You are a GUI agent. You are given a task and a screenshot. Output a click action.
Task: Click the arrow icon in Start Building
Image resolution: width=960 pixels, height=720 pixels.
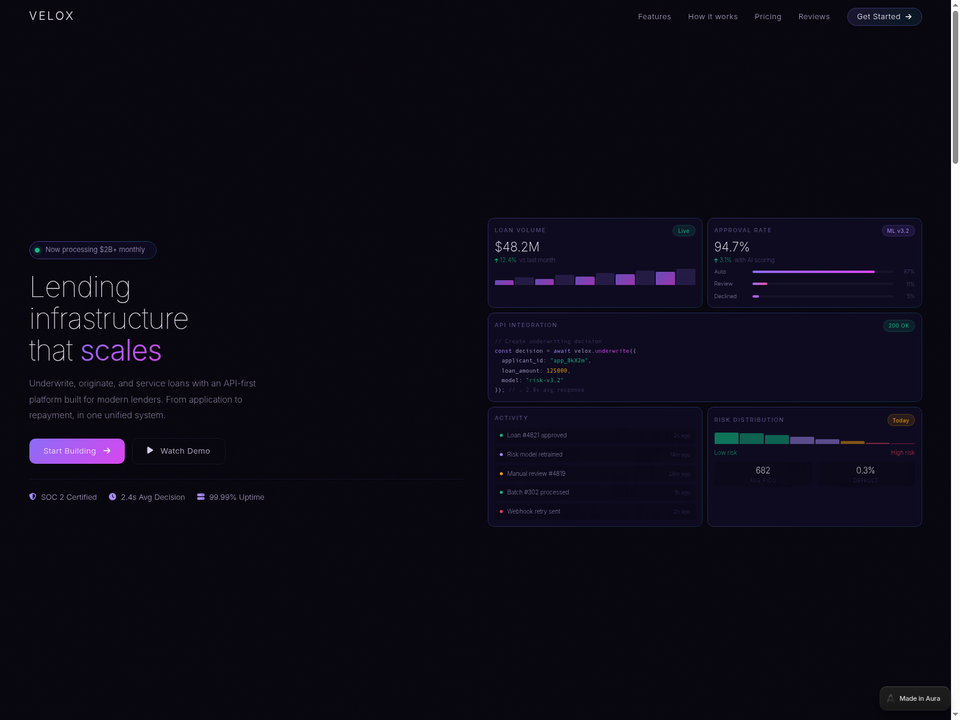click(107, 451)
